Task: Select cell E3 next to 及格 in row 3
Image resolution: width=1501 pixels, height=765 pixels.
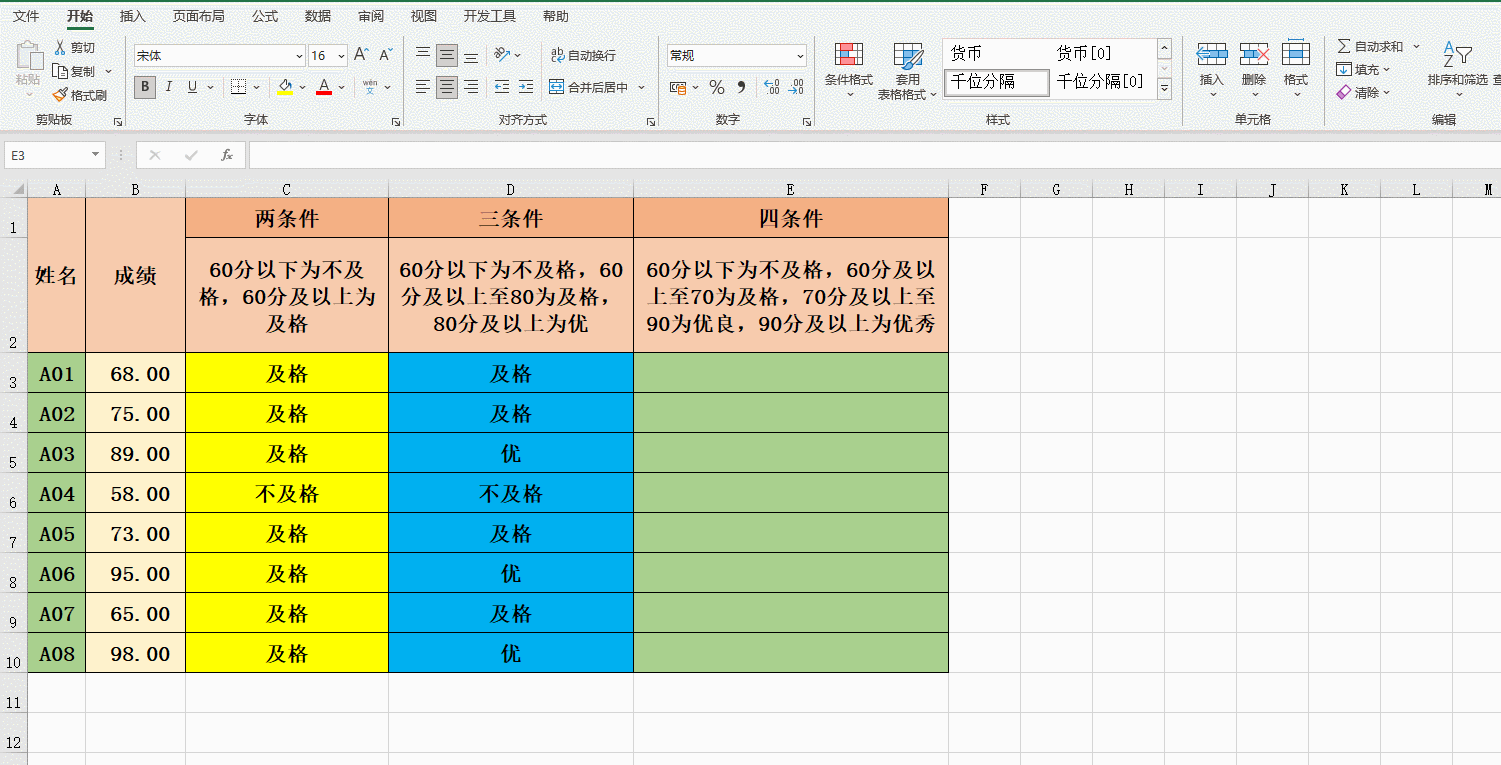Action: (790, 373)
